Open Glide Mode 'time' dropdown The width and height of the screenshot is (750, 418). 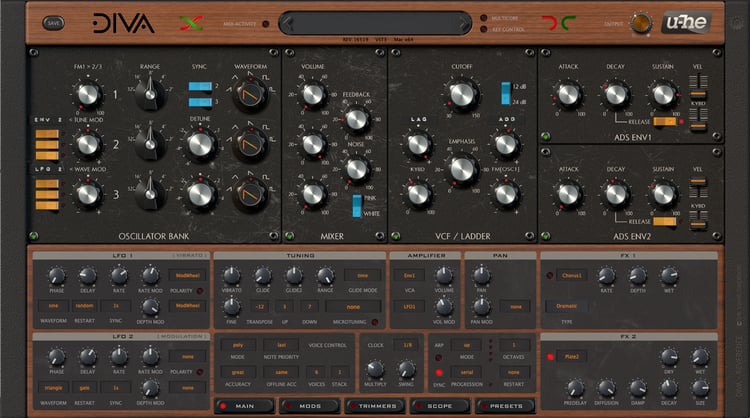tap(363, 275)
